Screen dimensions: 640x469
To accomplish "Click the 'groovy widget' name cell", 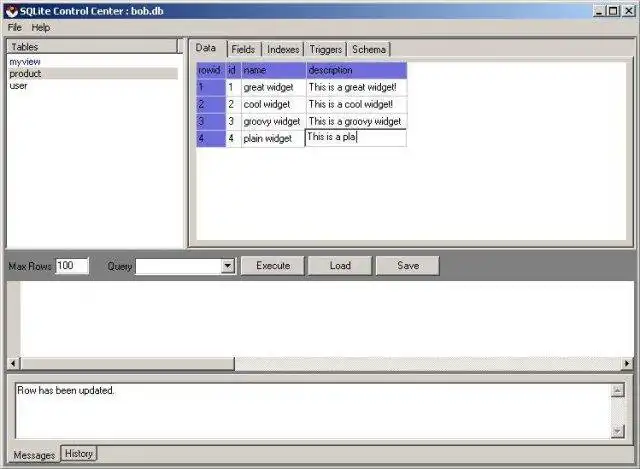I will click(273, 122).
